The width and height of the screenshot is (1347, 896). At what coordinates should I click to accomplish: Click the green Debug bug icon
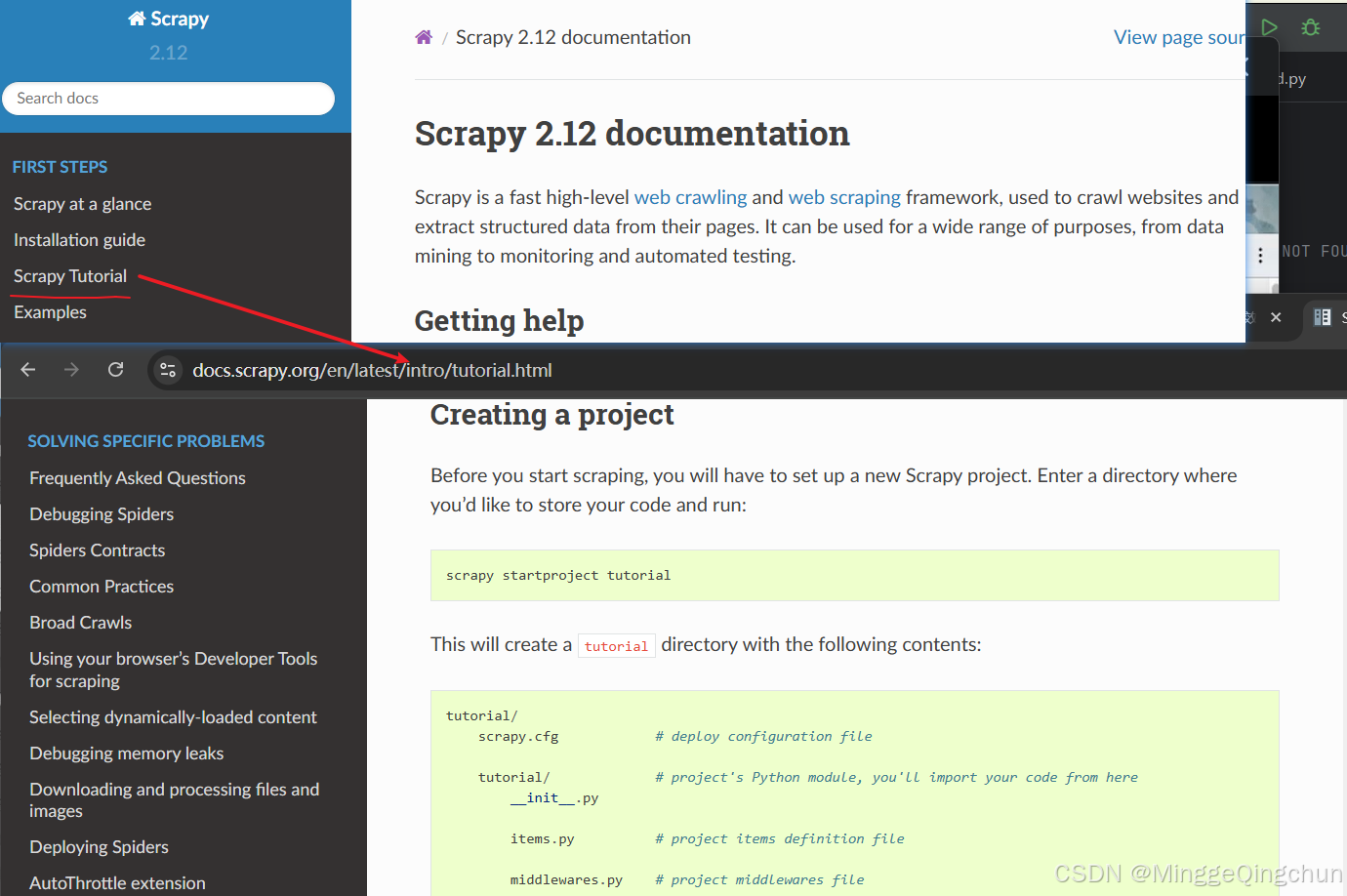point(1311,27)
